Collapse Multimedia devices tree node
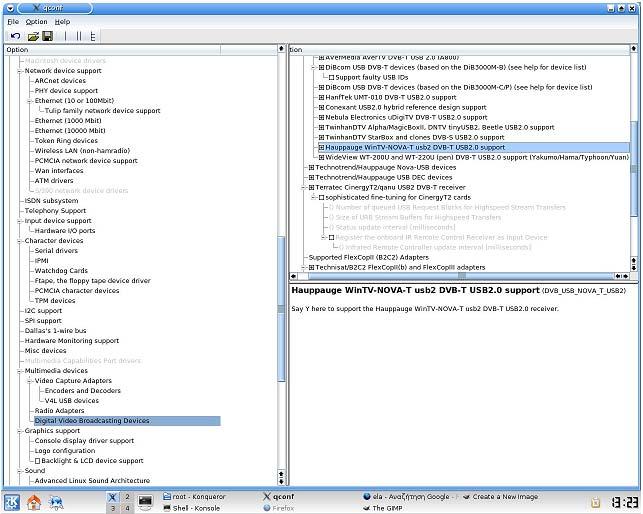The height and width of the screenshot is (514, 643). (19, 371)
